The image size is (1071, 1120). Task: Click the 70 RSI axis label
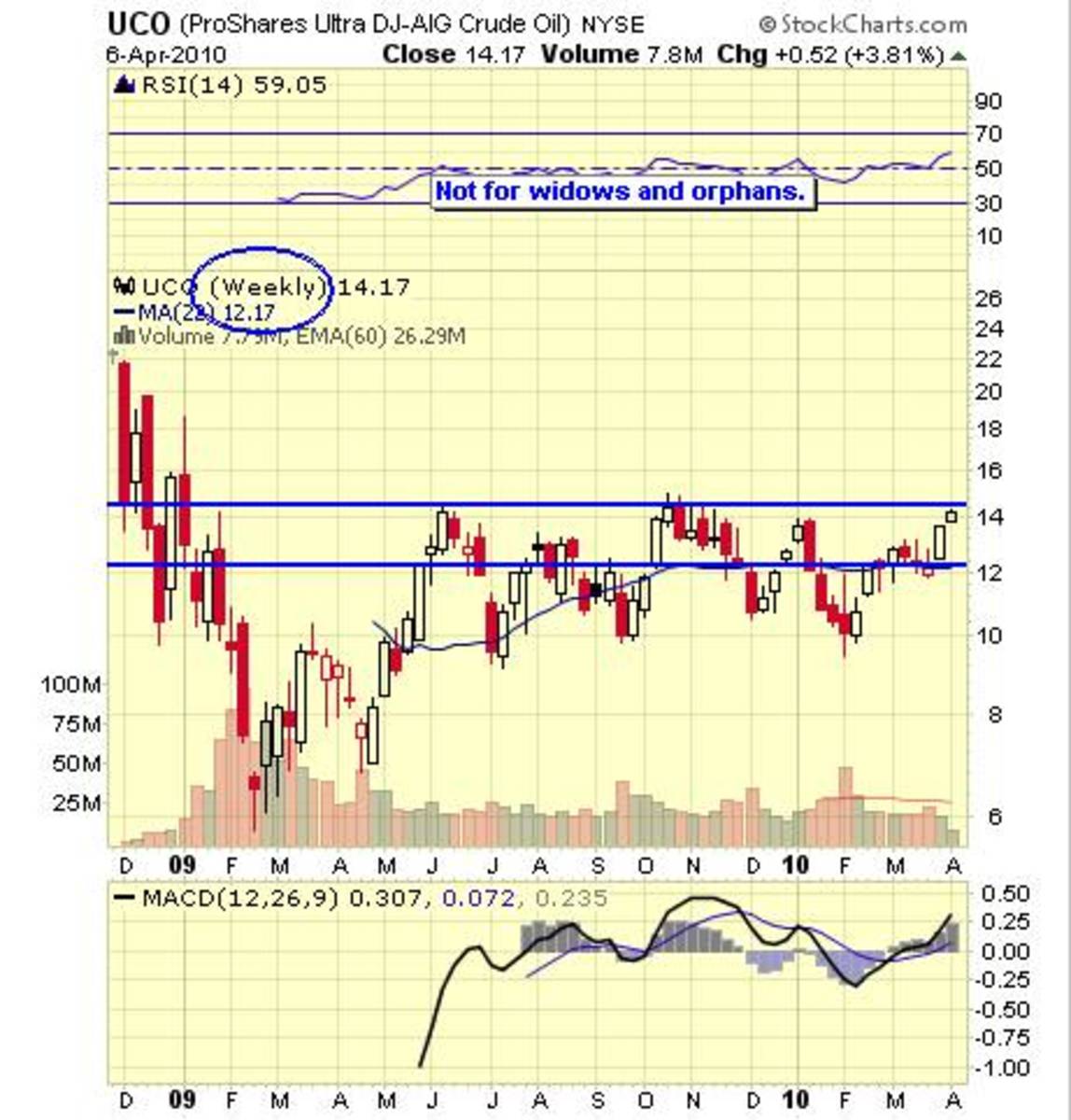point(991,134)
